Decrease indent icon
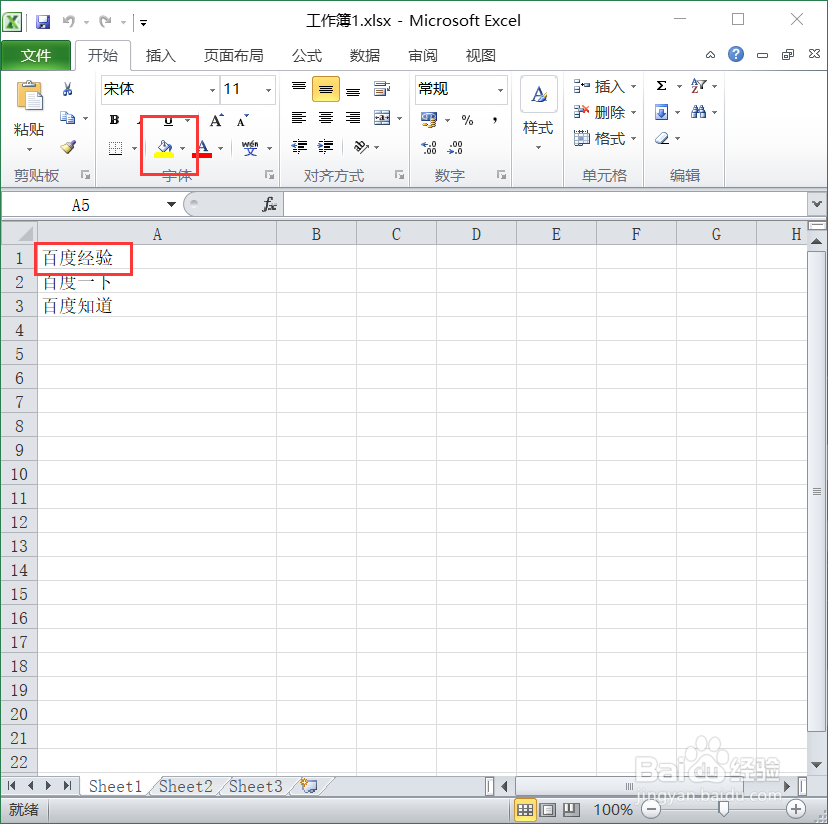Viewport: 828px width, 824px height. pyautogui.click(x=299, y=146)
